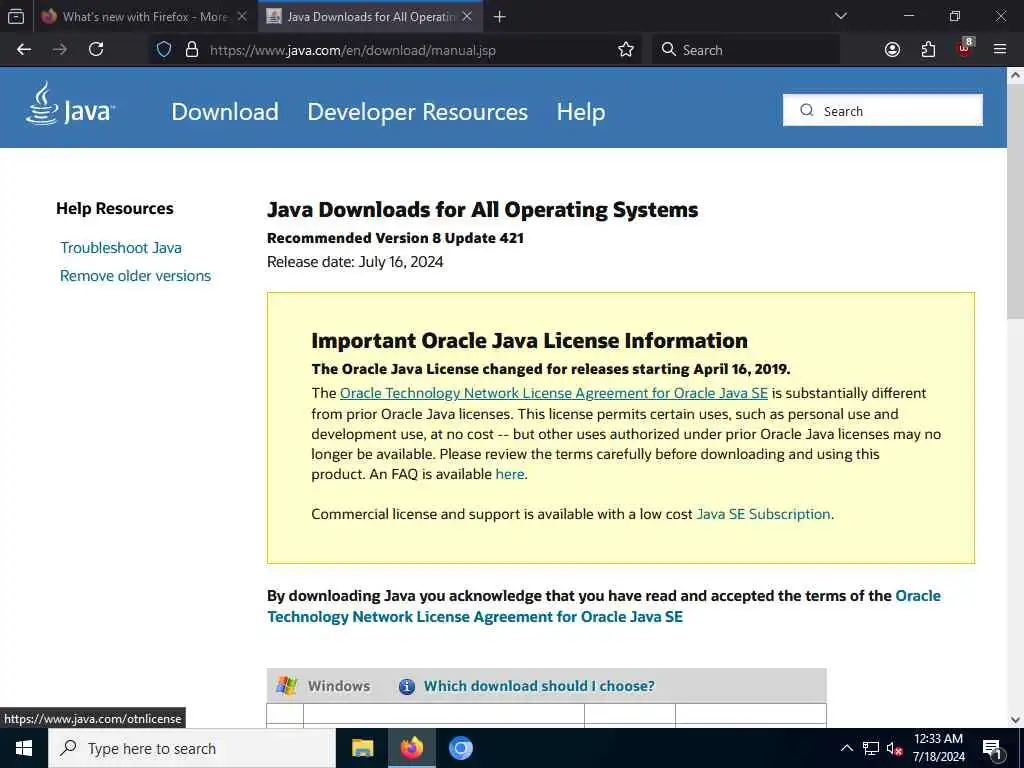
Task: Open the FAQ 'here' link
Action: [510, 474]
